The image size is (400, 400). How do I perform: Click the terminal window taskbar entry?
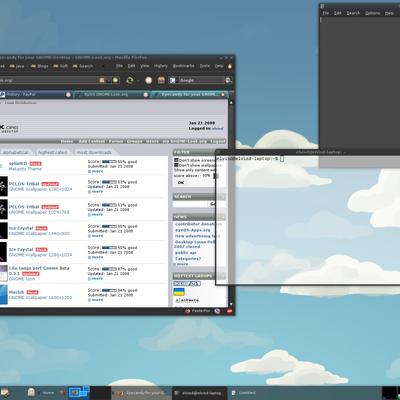(199, 393)
